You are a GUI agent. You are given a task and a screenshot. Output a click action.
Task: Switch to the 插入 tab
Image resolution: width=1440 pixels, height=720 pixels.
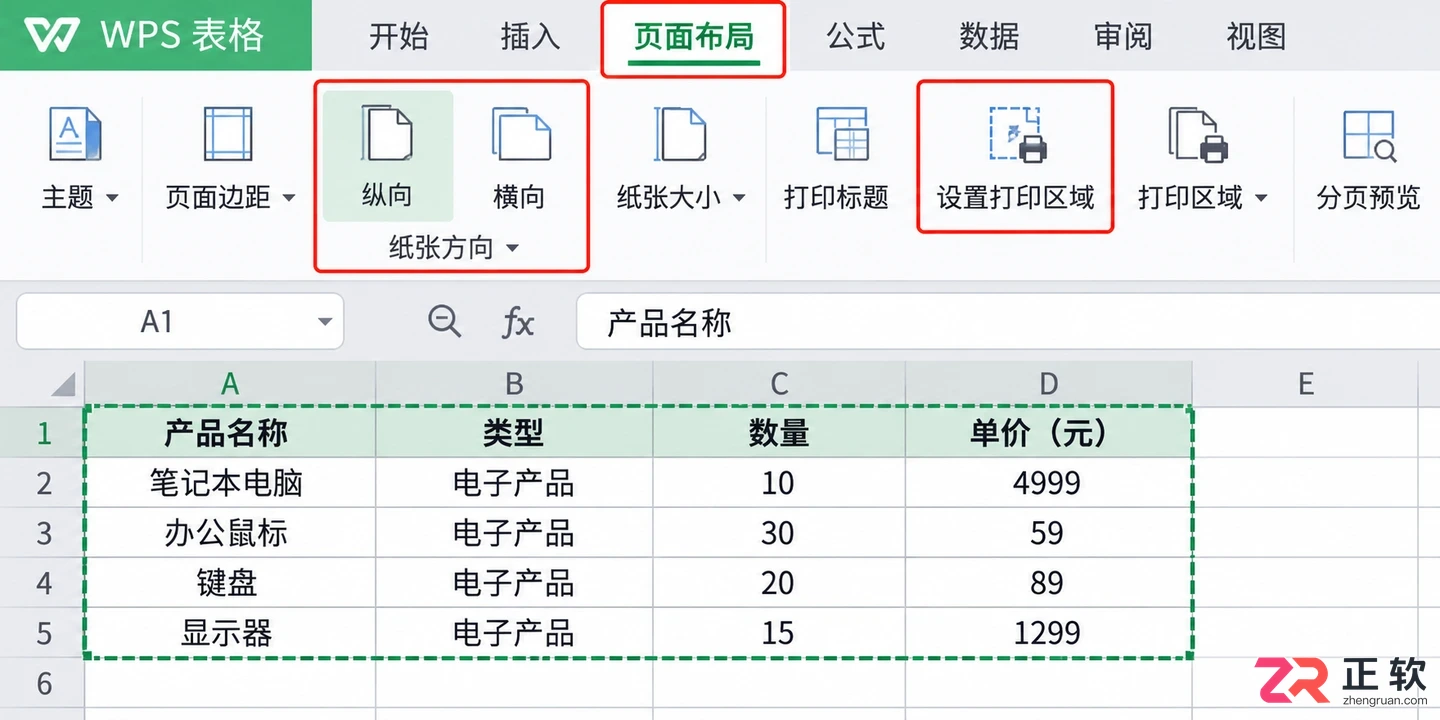click(x=530, y=36)
